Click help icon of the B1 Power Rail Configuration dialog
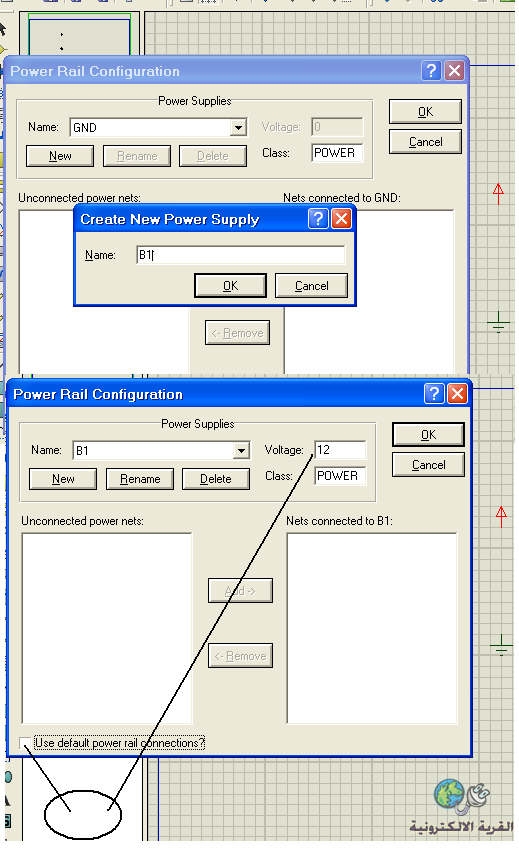 coord(434,394)
